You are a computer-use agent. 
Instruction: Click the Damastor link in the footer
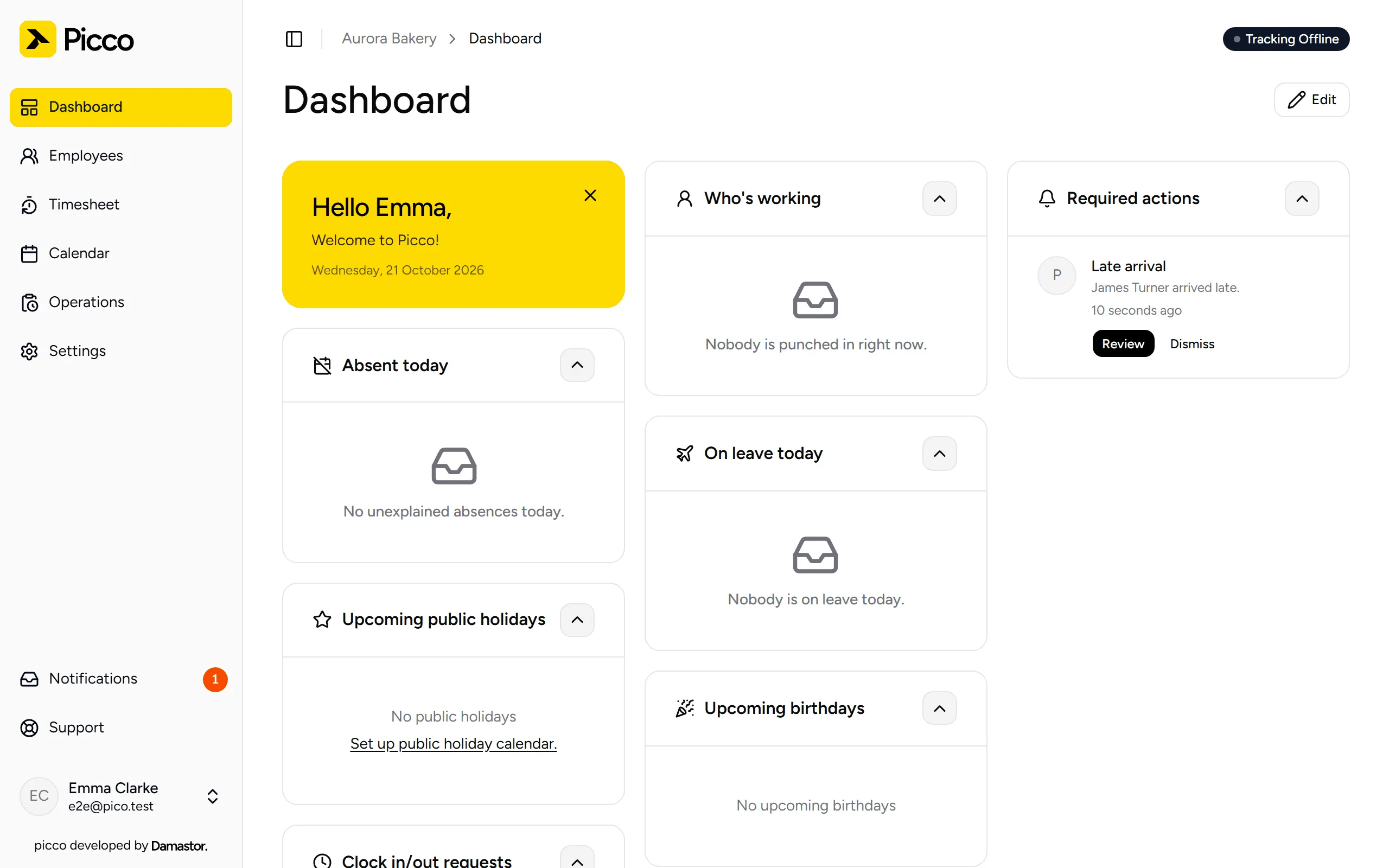click(179, 846)
